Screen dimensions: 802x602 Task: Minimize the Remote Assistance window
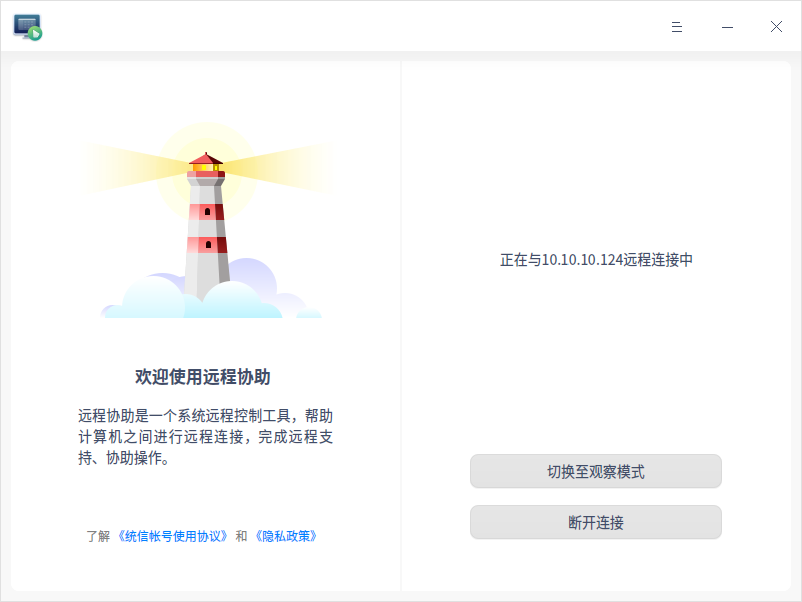[727, 27]
